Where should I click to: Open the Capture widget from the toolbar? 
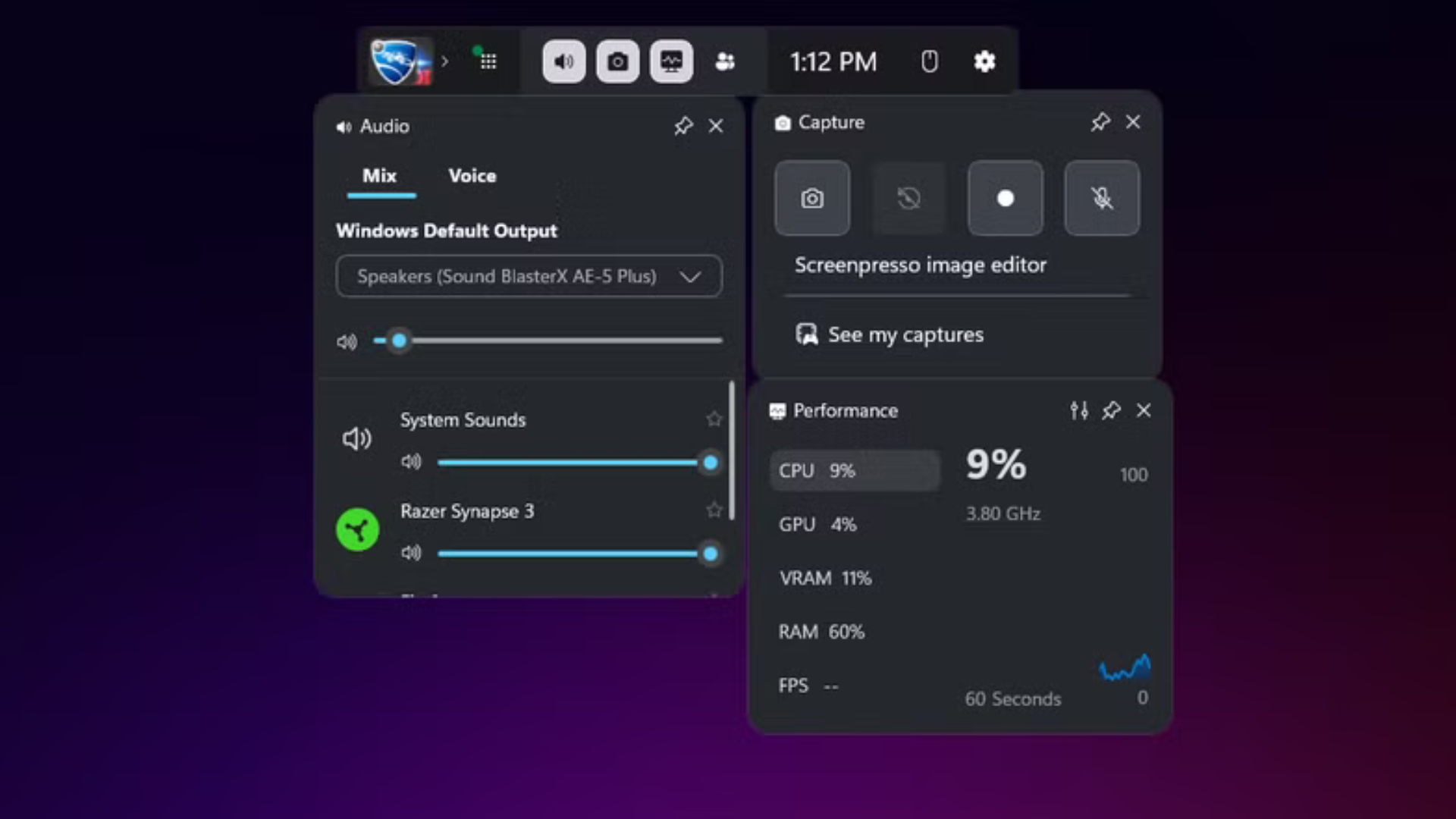(617, 61)
